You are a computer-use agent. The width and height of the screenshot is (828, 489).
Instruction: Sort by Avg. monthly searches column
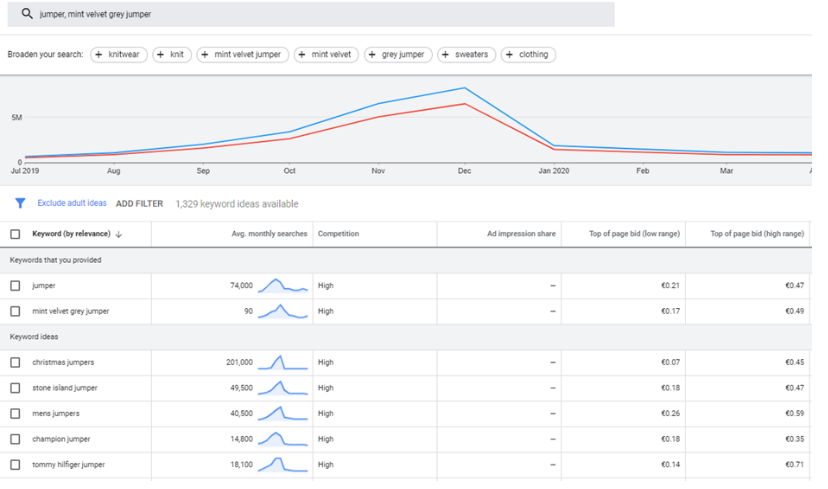[x=269, y=234]
